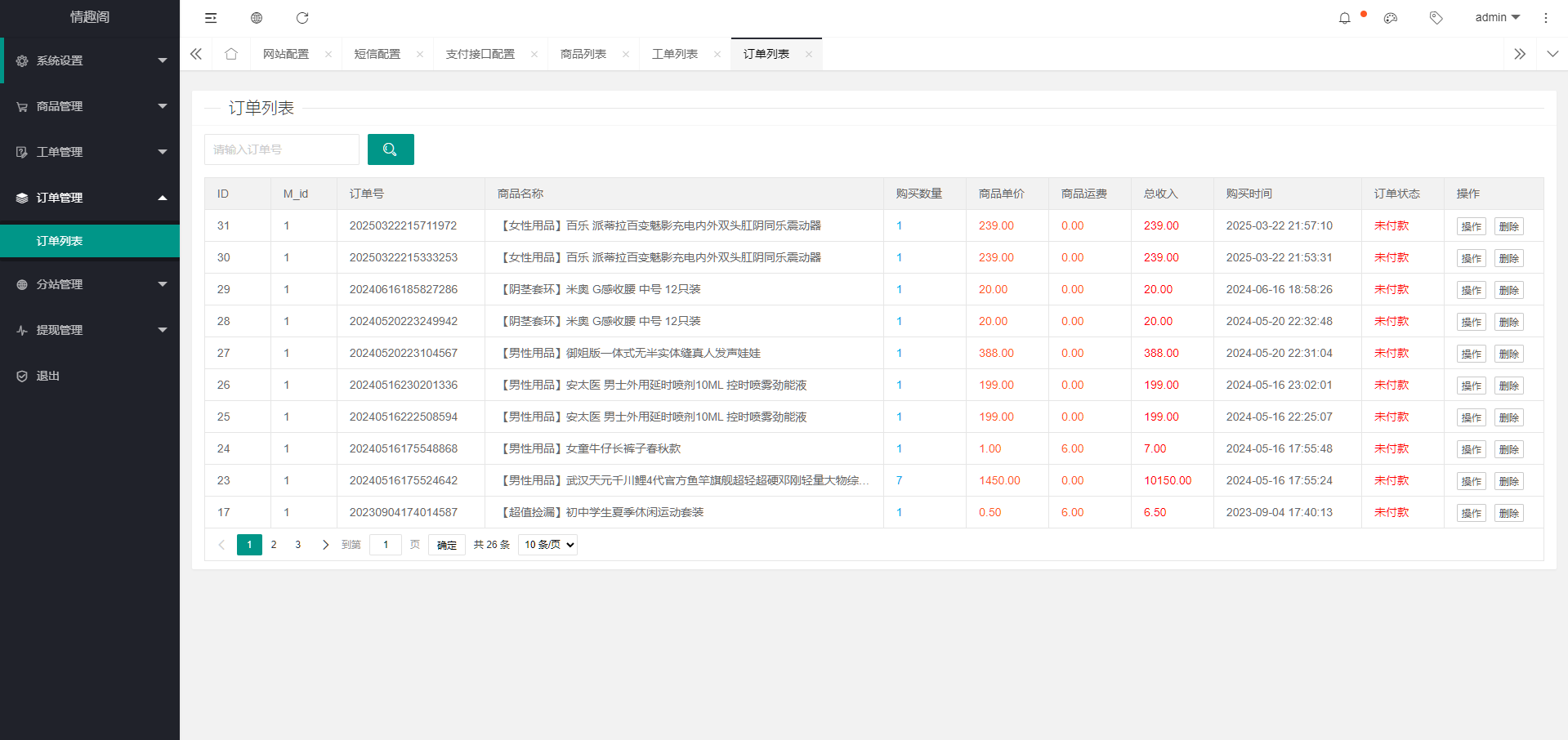
Task: Open the notification bell
Action: click(x=1344, y=18)
